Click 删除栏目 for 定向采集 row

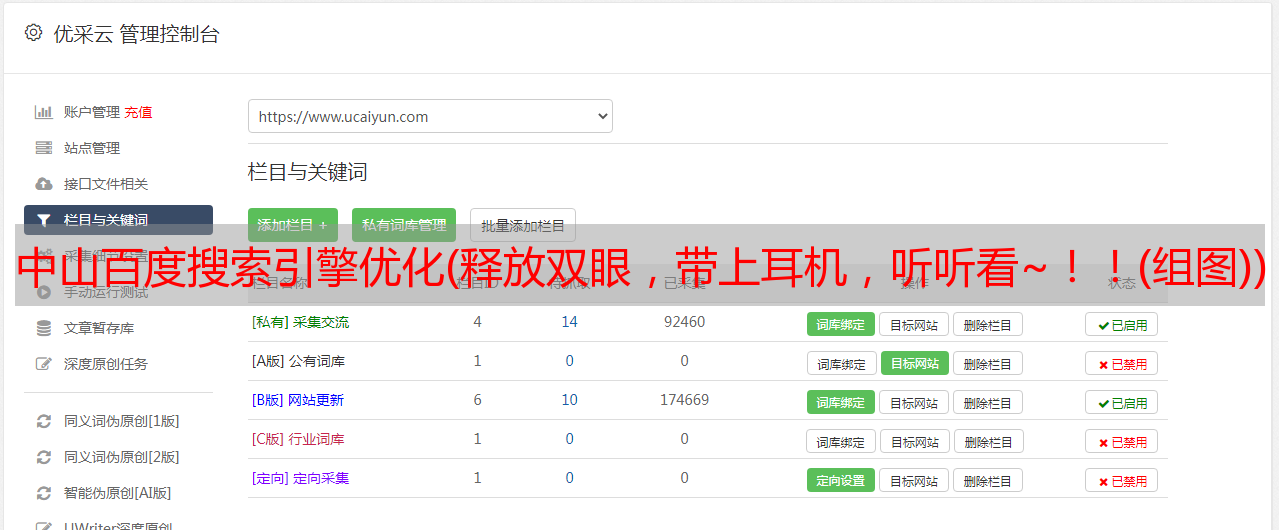point(988,480)
